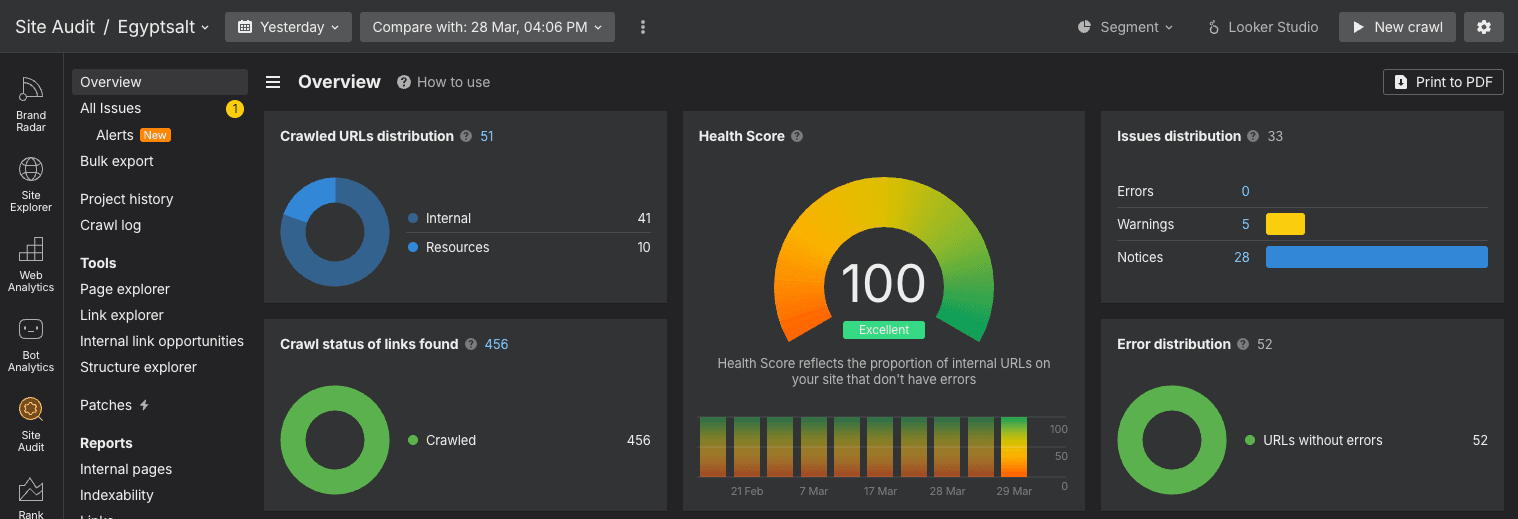The width and height of the screenshot is (1518, 519).
Task: Click the URLs without errors legend row
Action: tap(1366, 440)
